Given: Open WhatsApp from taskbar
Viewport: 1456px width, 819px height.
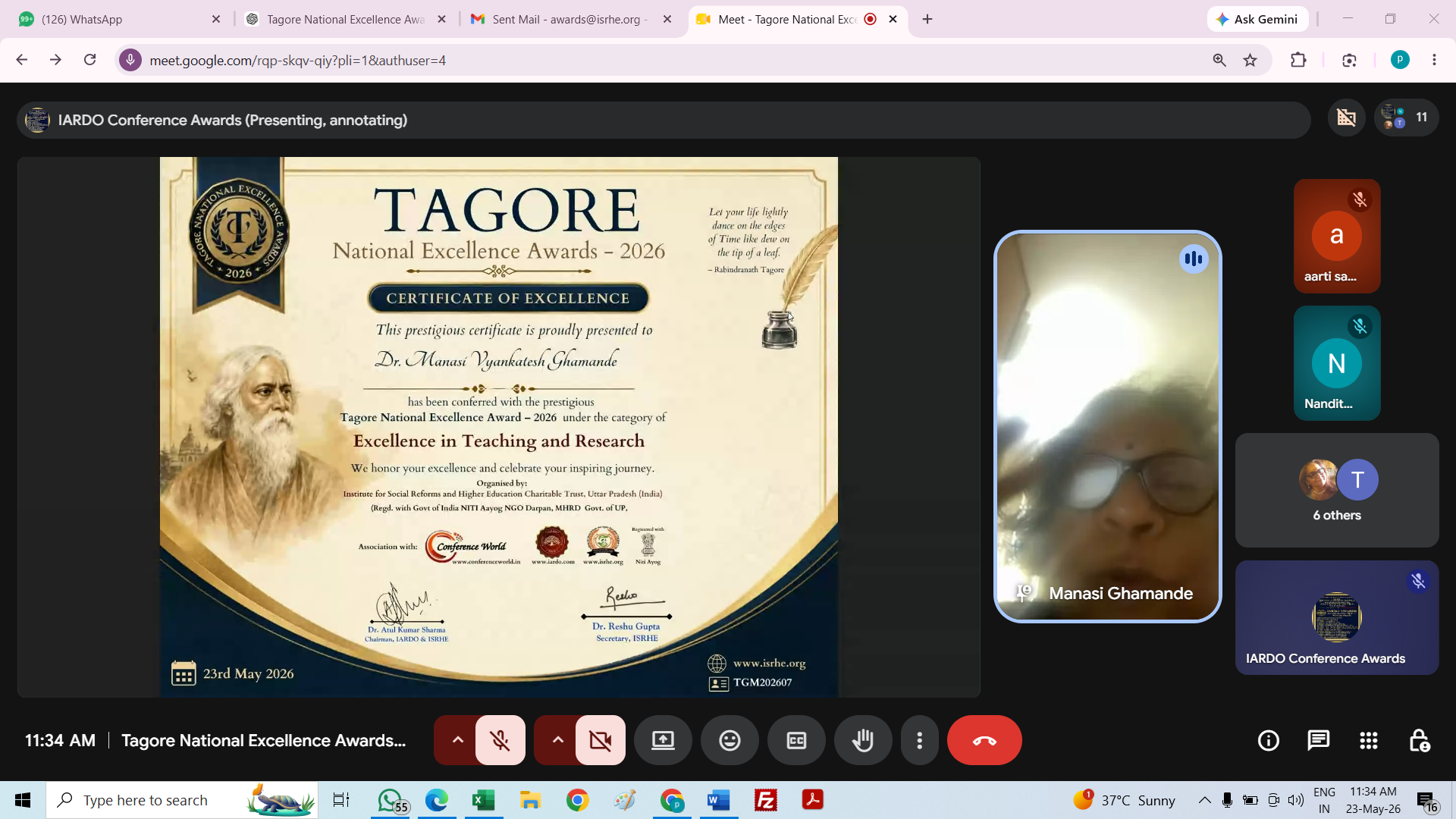Looking at the screenshot, I should (392, 800).
